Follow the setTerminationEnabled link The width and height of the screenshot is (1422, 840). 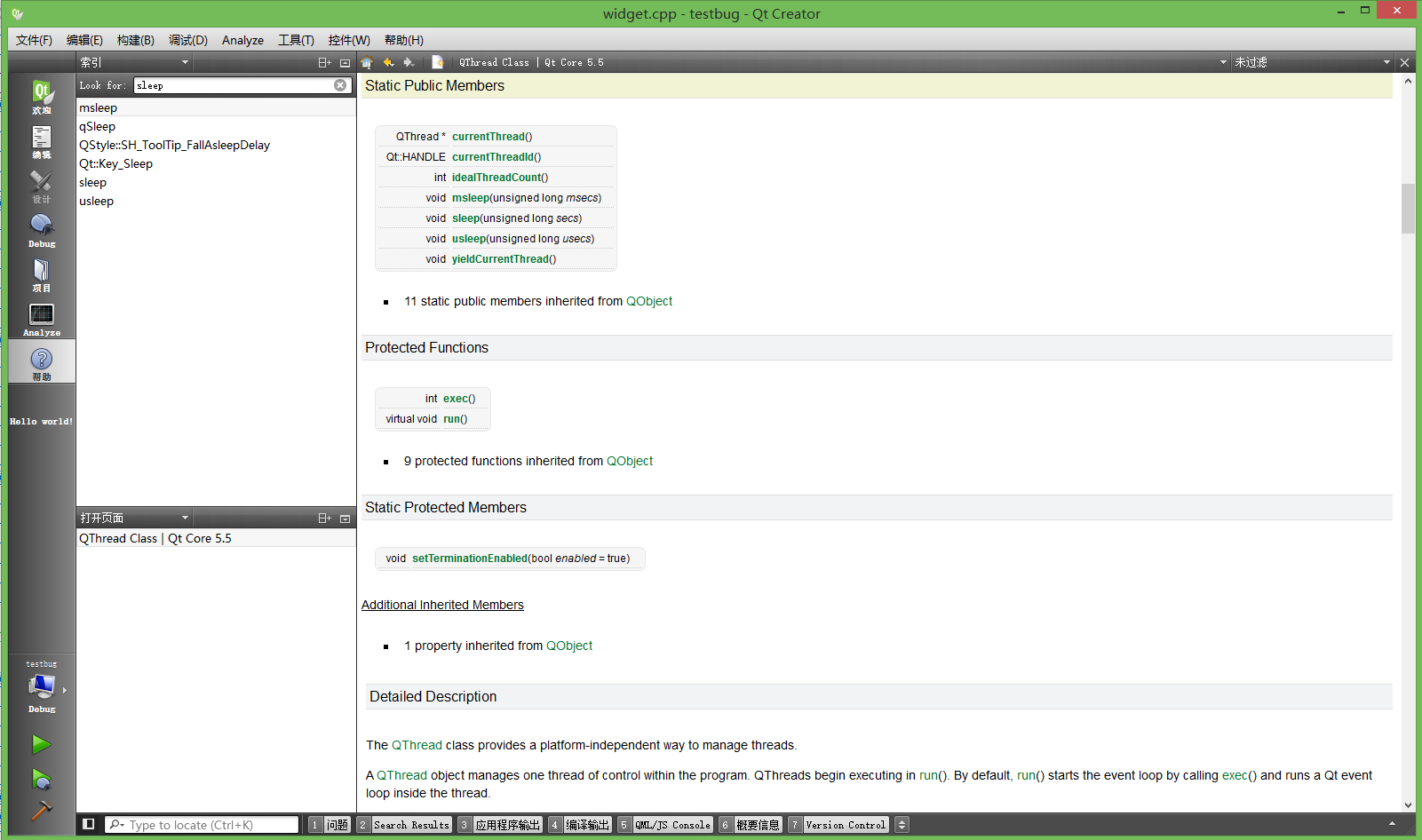pos(470,559)
